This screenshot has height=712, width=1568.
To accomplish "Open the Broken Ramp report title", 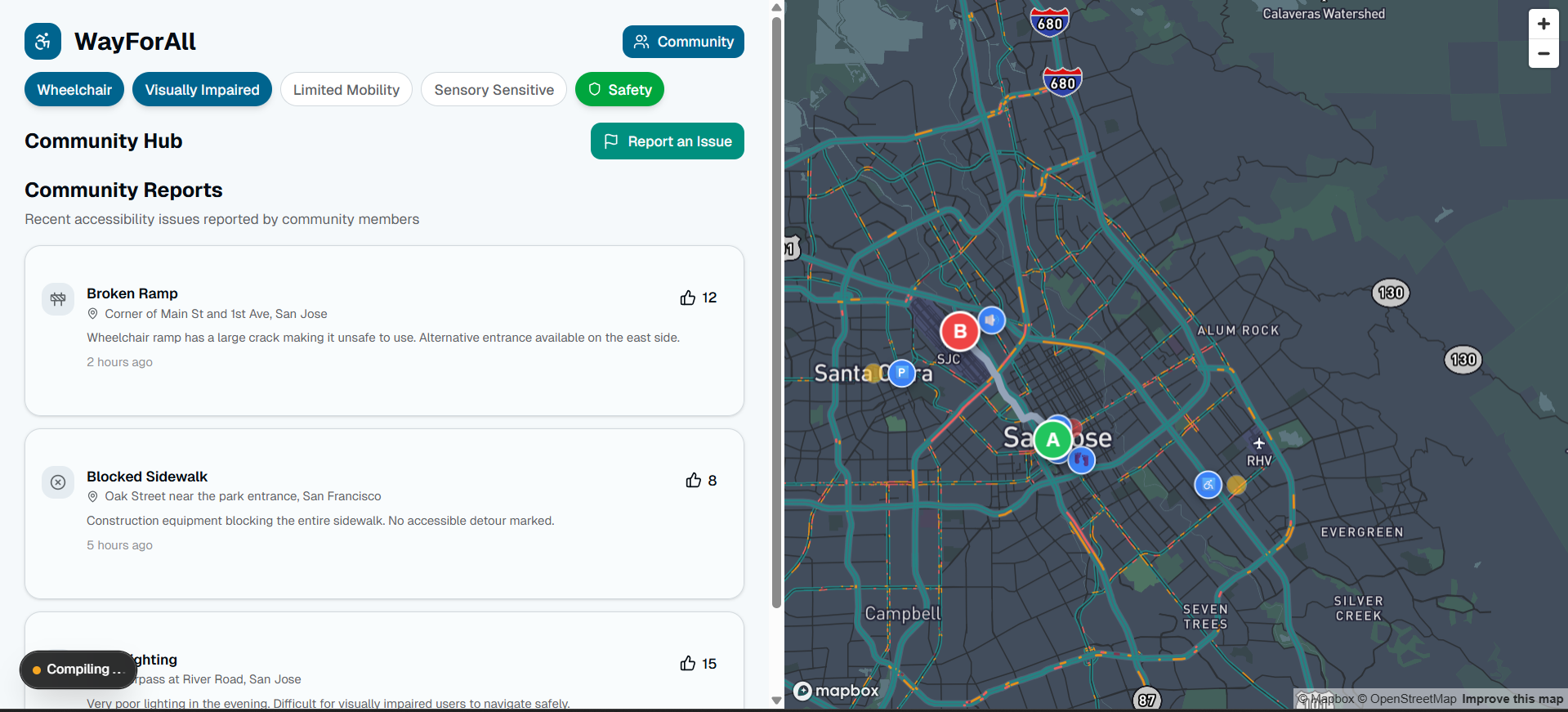I will click(132, 293).
